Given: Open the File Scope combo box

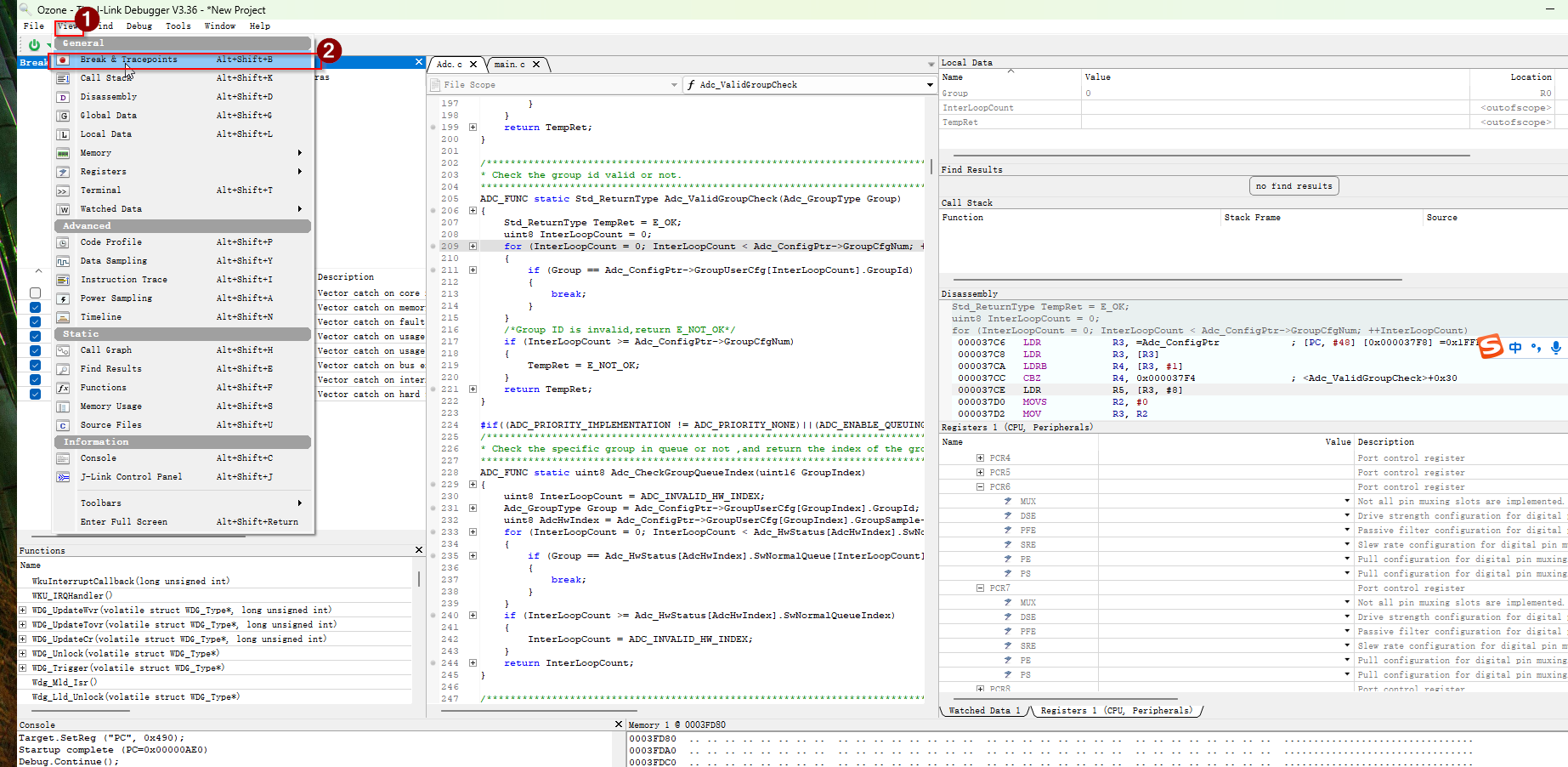Looking at the screenshot, I should tap(552, 85).
